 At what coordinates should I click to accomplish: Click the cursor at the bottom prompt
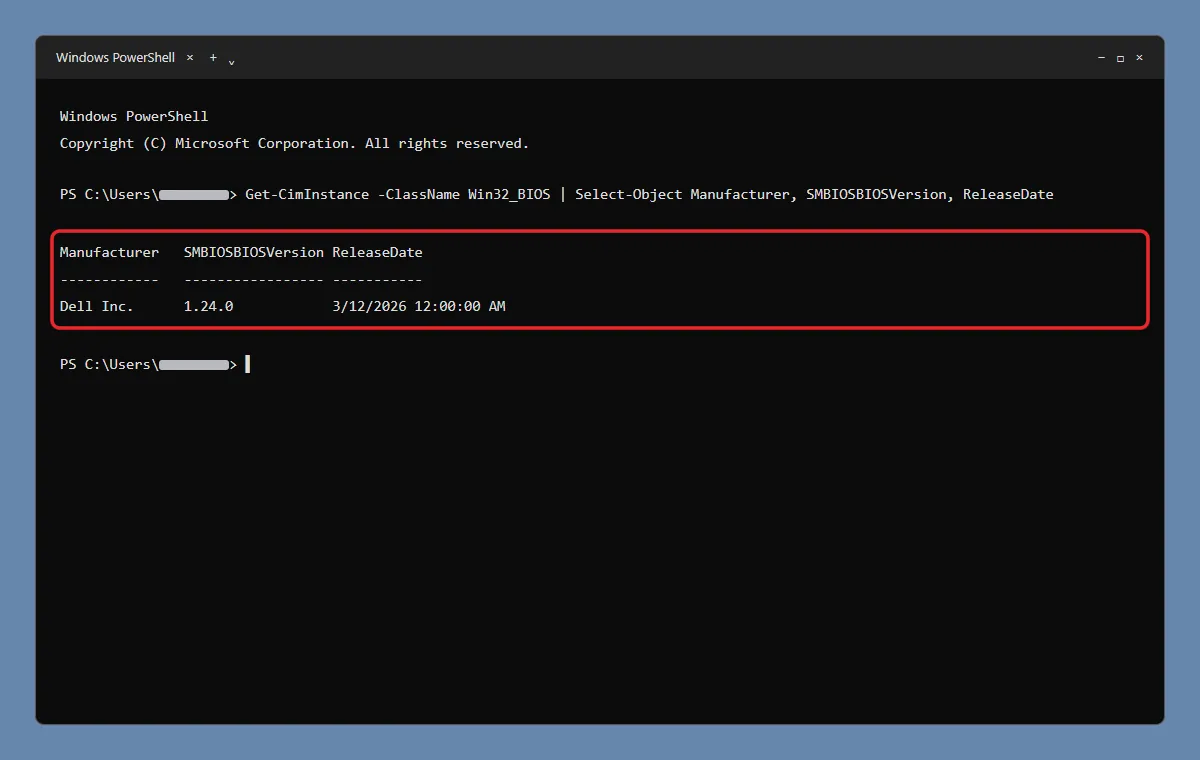point(247,364)
